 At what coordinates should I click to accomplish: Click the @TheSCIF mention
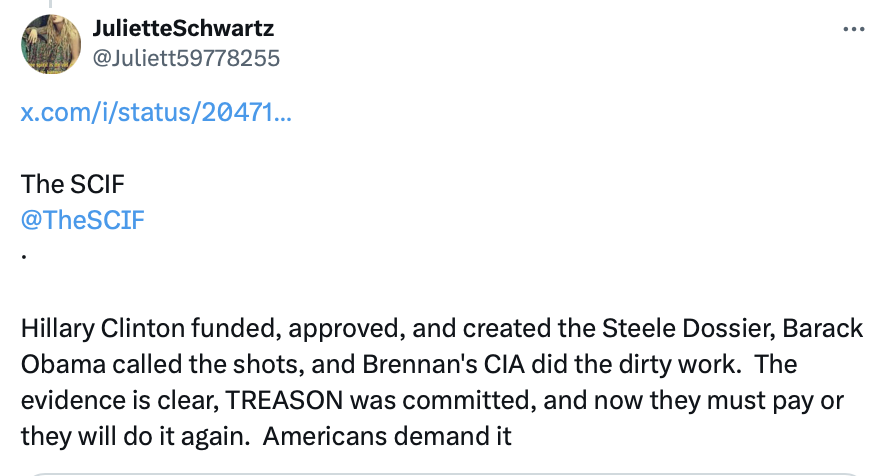click(83, 220)
